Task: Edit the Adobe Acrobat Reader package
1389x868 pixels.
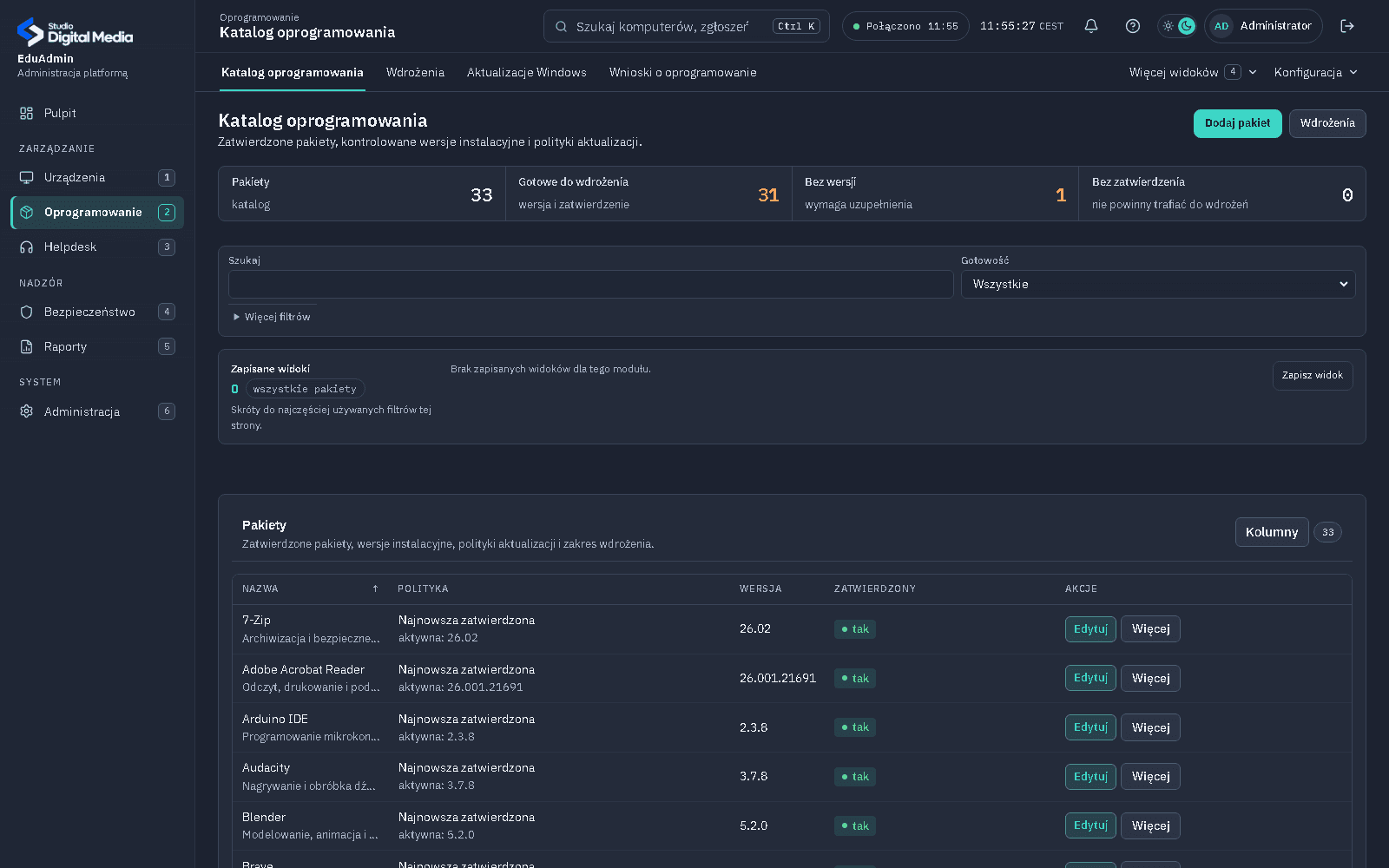Action: (1090, 678)
